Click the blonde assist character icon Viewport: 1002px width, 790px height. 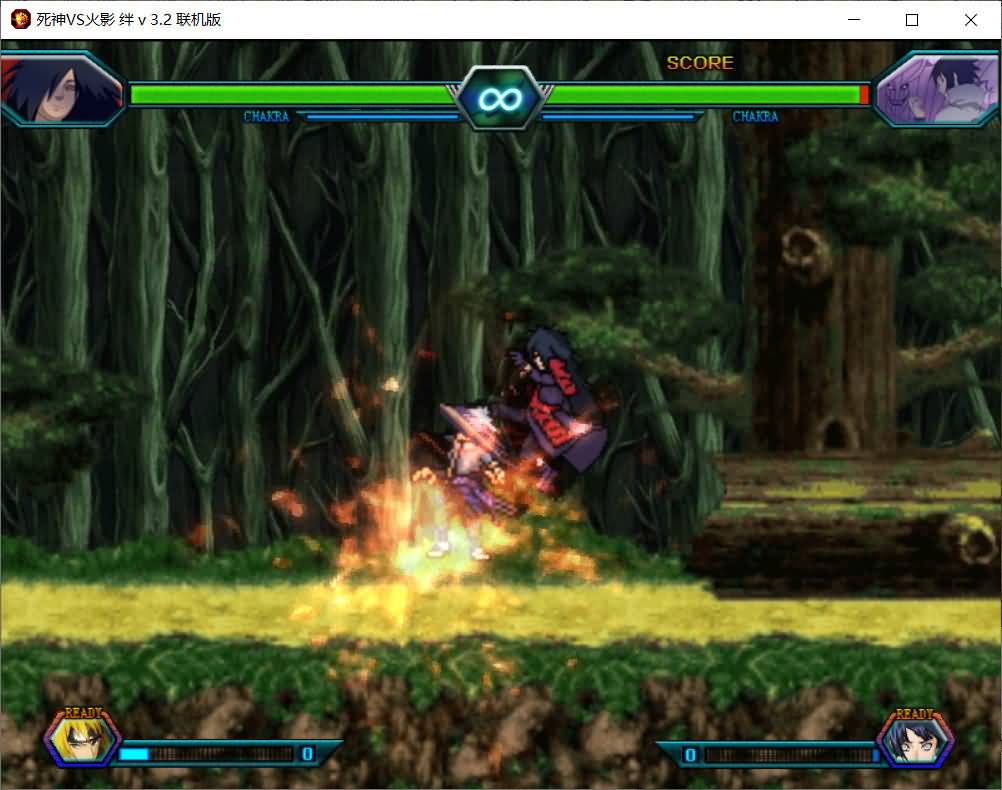click(81, 741)
